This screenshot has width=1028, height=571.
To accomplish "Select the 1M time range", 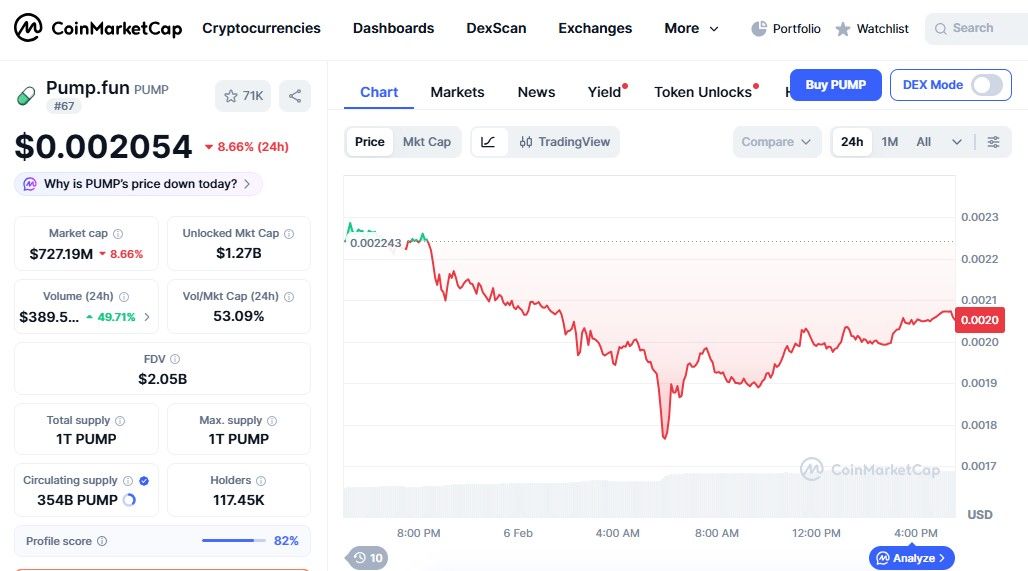I will point(890,142).
